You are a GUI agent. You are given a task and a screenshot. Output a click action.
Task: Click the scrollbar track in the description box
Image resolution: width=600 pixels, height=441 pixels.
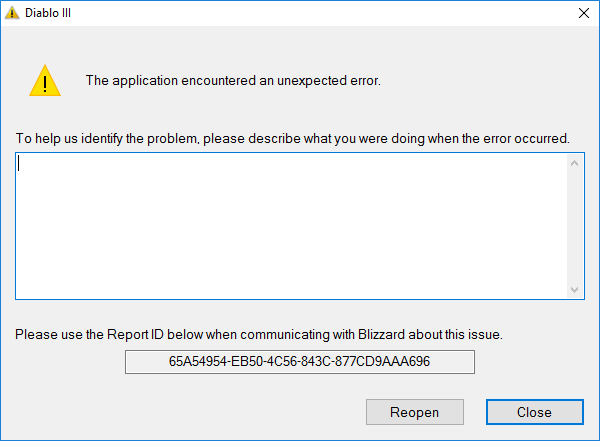pyautogui.click(x=574, y=227)
